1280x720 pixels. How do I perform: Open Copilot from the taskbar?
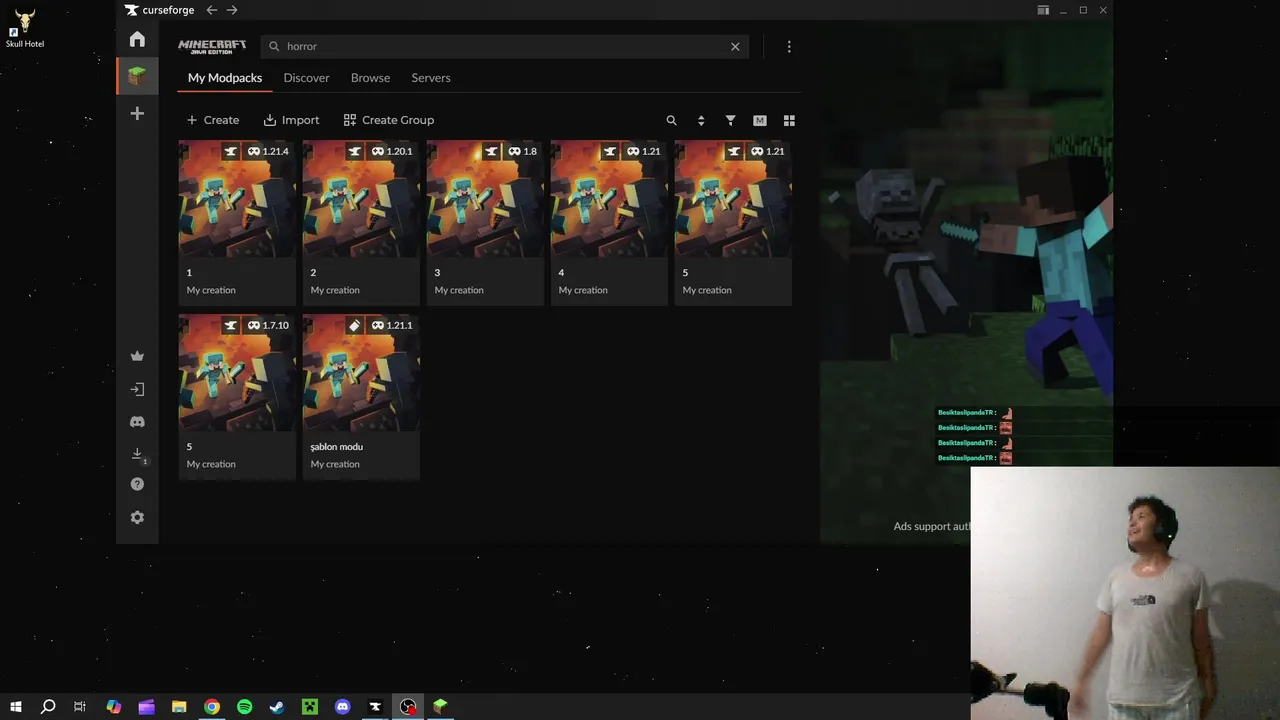[x=114, y=707]
